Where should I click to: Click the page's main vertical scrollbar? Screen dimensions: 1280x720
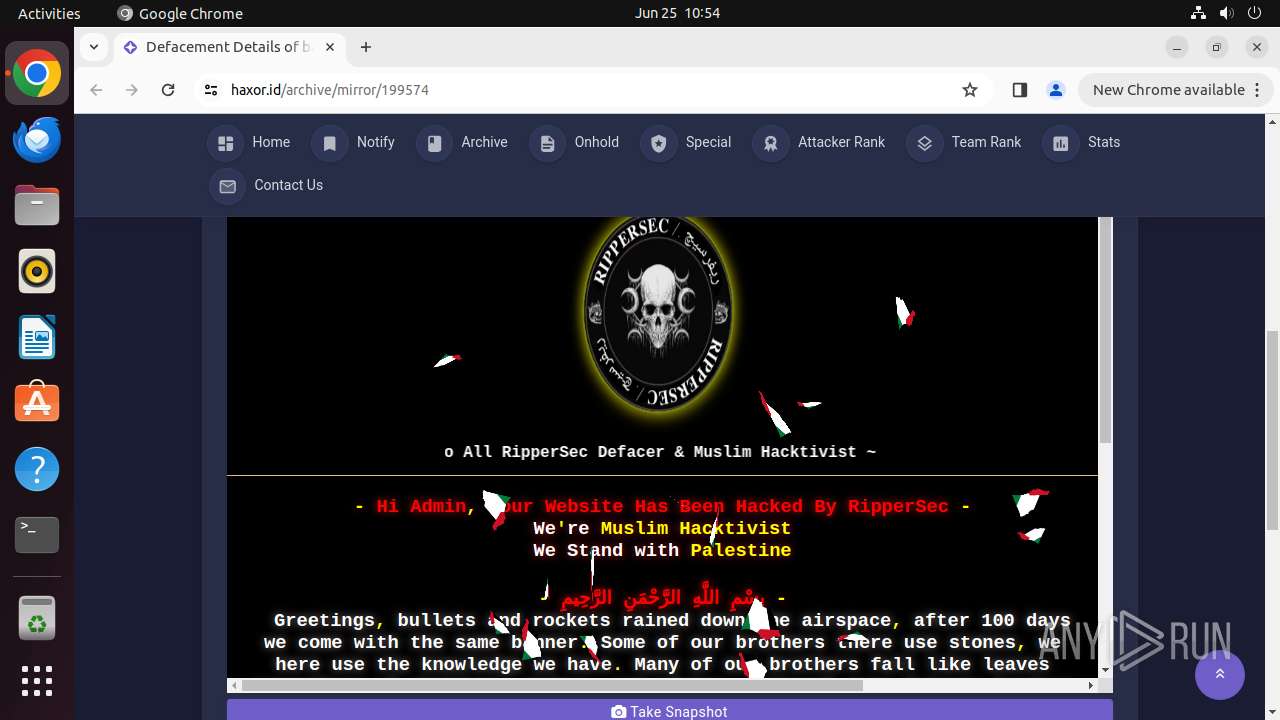pyautogui.click(x=1272, y=430)
